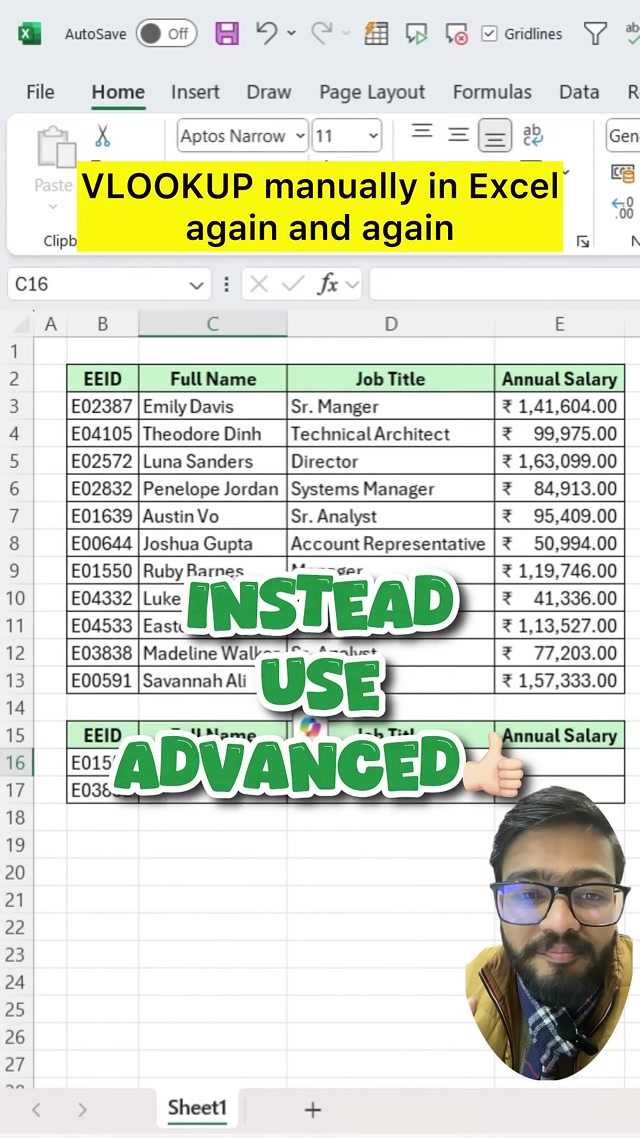Expand the Name Box dropdown arrow
640x1138 pixels.
pos(196,285)
